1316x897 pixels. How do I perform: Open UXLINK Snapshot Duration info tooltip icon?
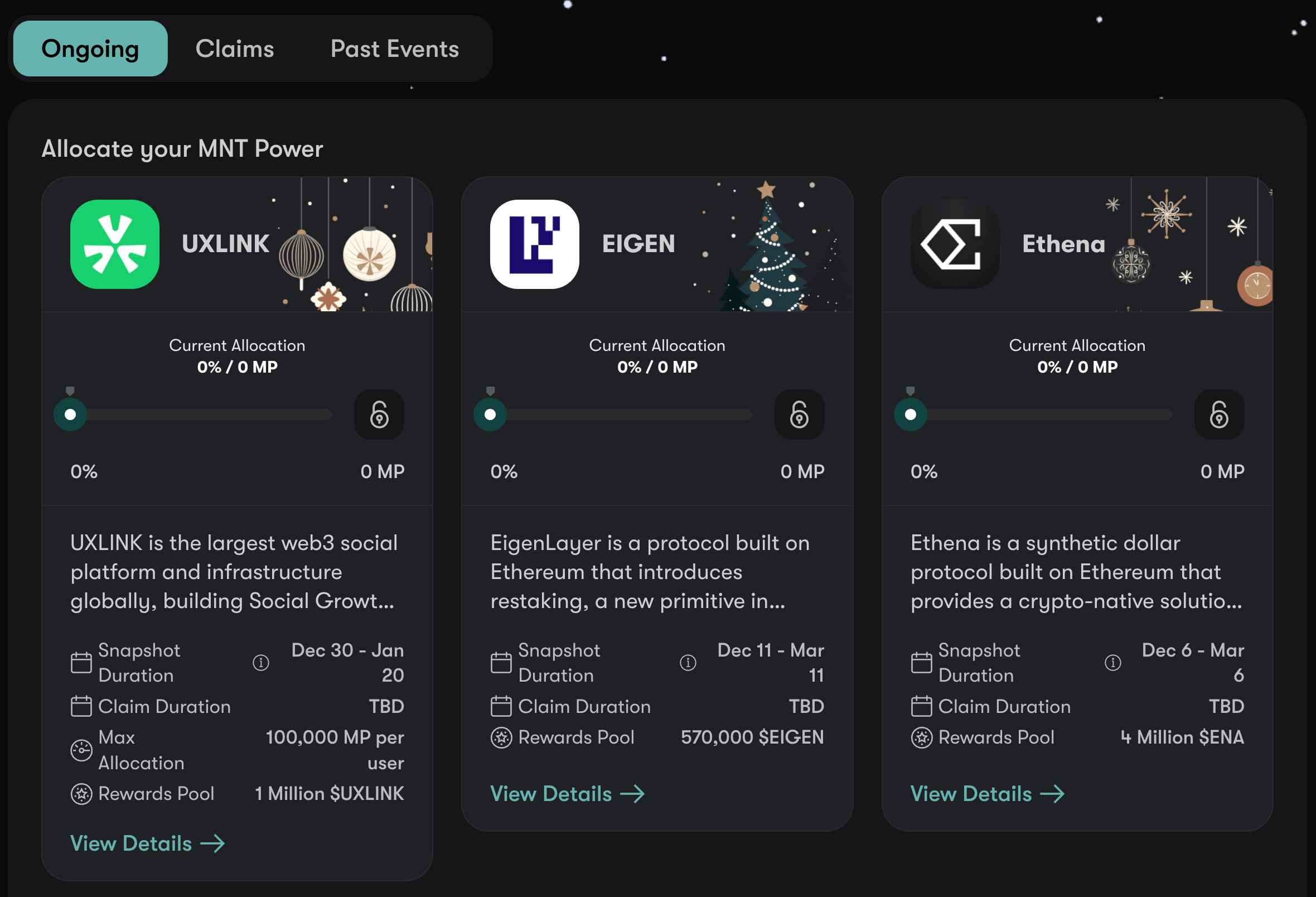click(x=260, y=662)
